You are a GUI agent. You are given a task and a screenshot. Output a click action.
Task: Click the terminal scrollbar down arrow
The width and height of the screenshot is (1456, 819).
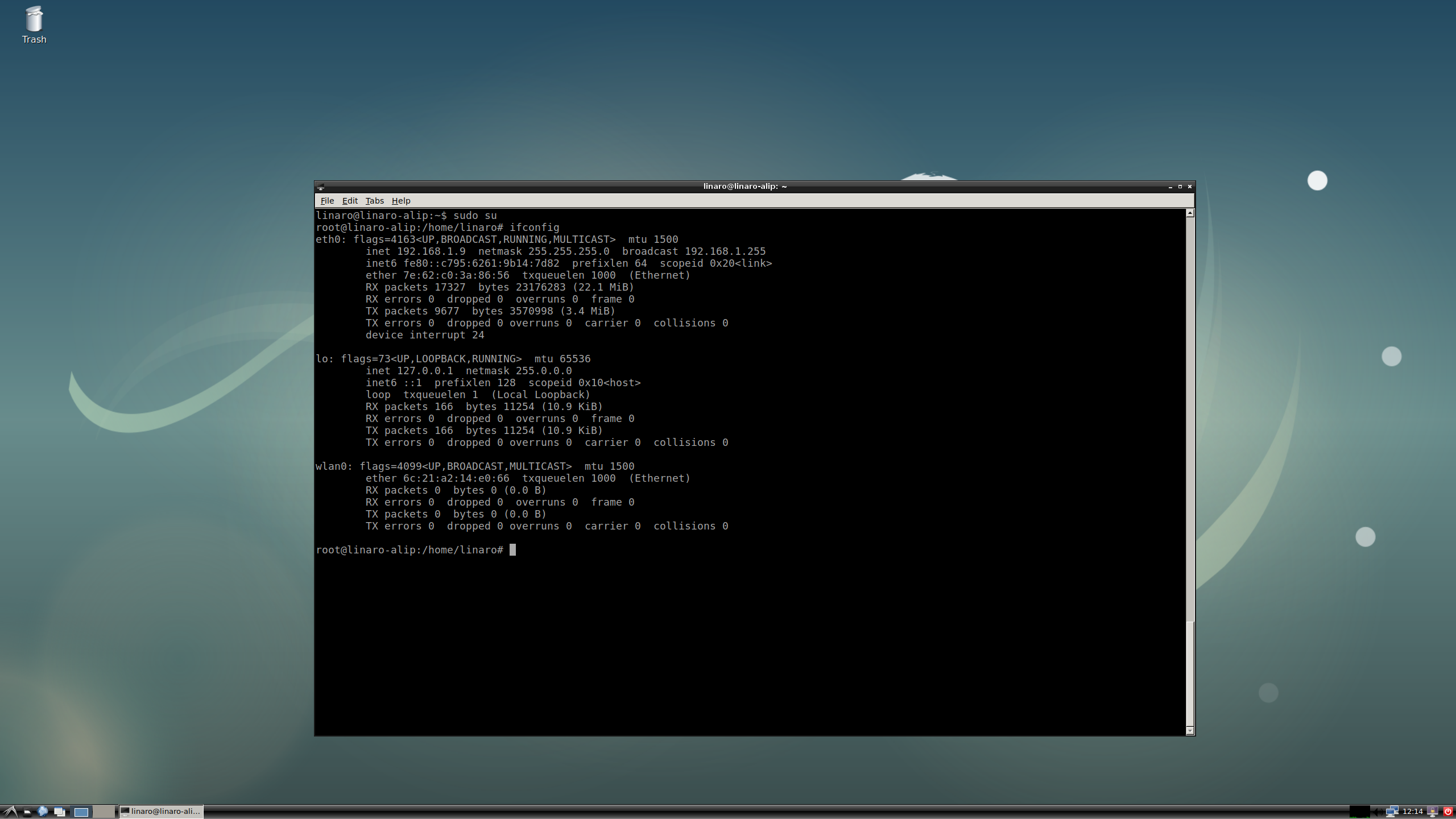1190,731
